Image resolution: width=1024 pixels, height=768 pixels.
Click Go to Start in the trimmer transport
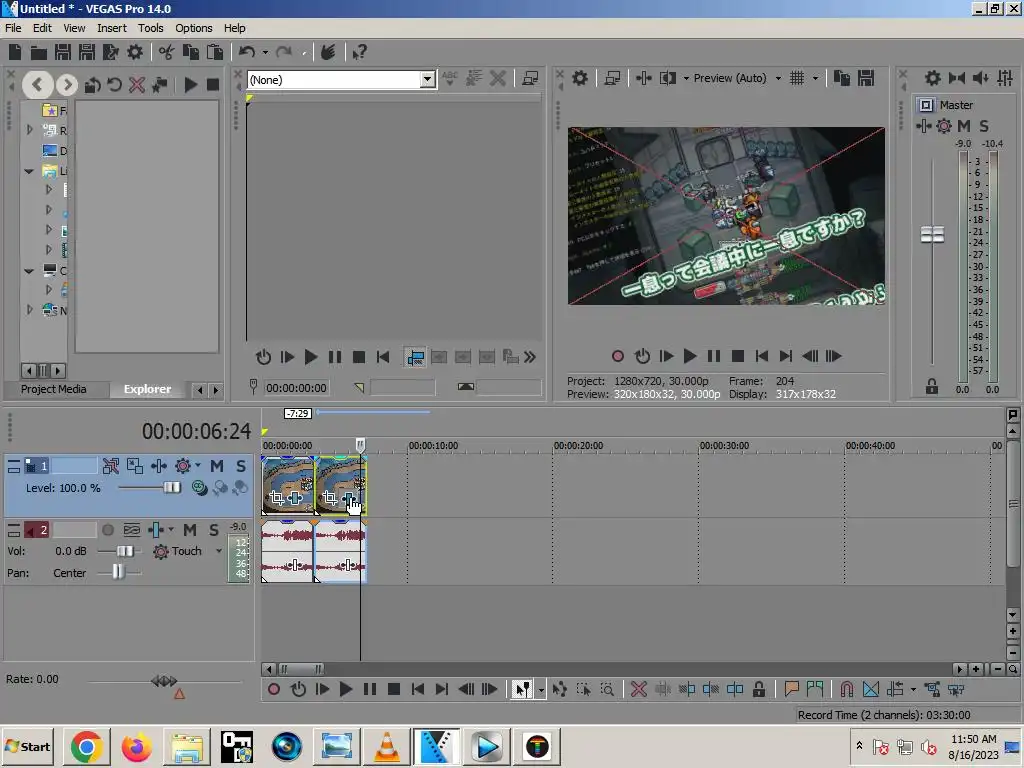383,357
